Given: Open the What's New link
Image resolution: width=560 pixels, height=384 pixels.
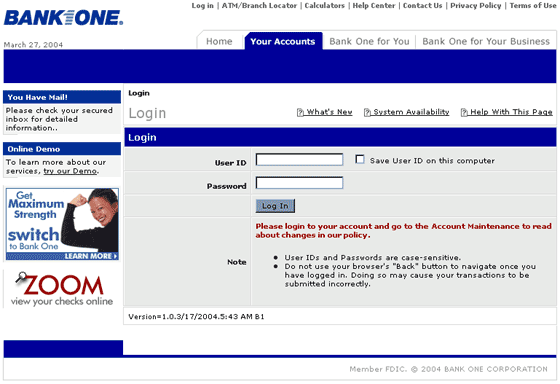Looking at the screenshot, I should [330, 112].
